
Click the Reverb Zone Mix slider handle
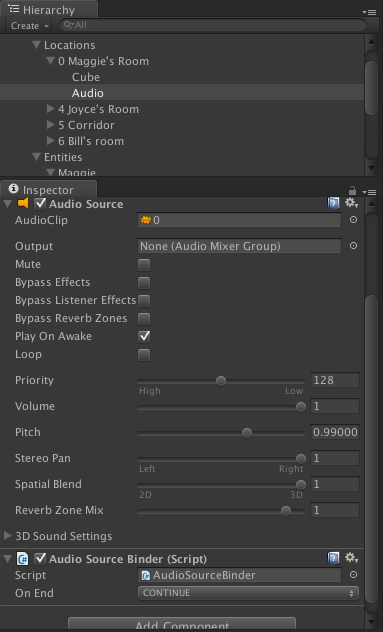click(285, 511)
